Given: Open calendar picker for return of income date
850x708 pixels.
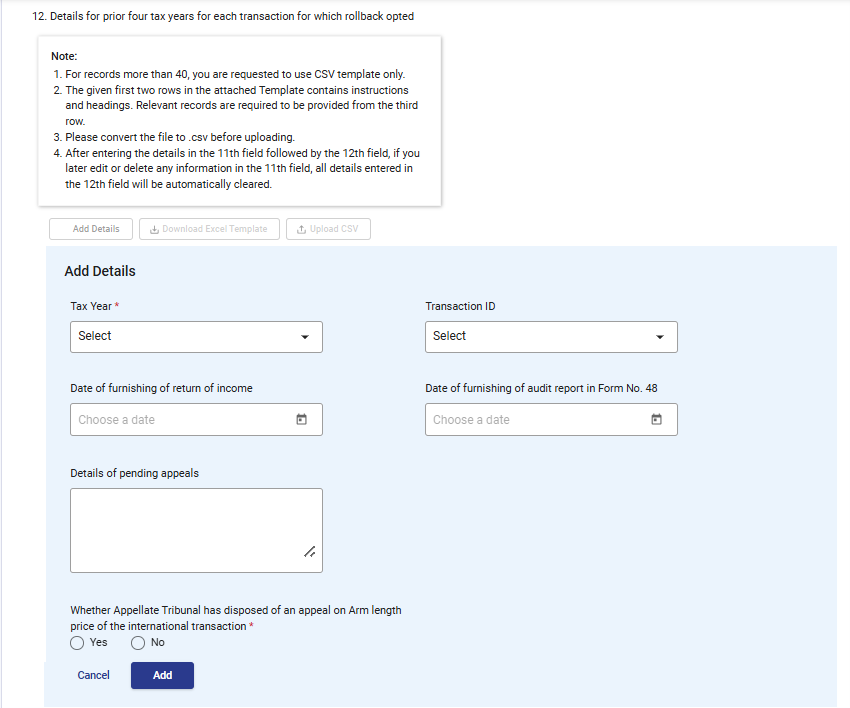Looking at the screenshot, I should click(x=301, y=420).
